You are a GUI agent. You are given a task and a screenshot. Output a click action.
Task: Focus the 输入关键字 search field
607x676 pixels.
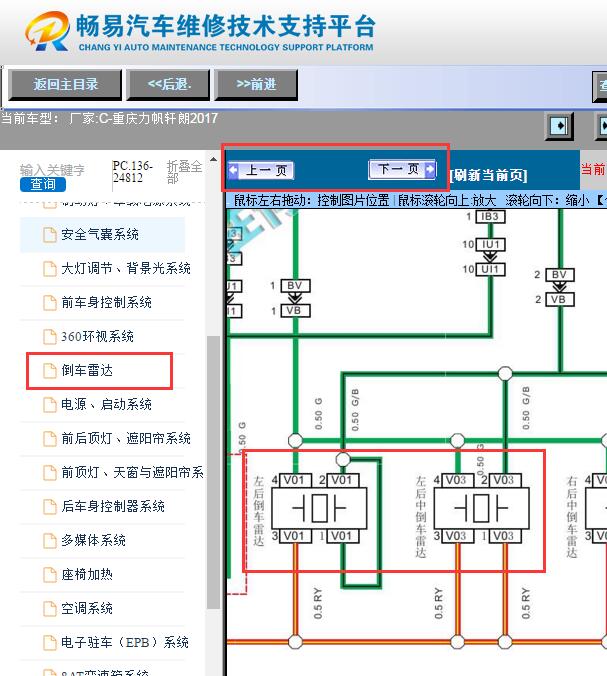pos(52,170)
